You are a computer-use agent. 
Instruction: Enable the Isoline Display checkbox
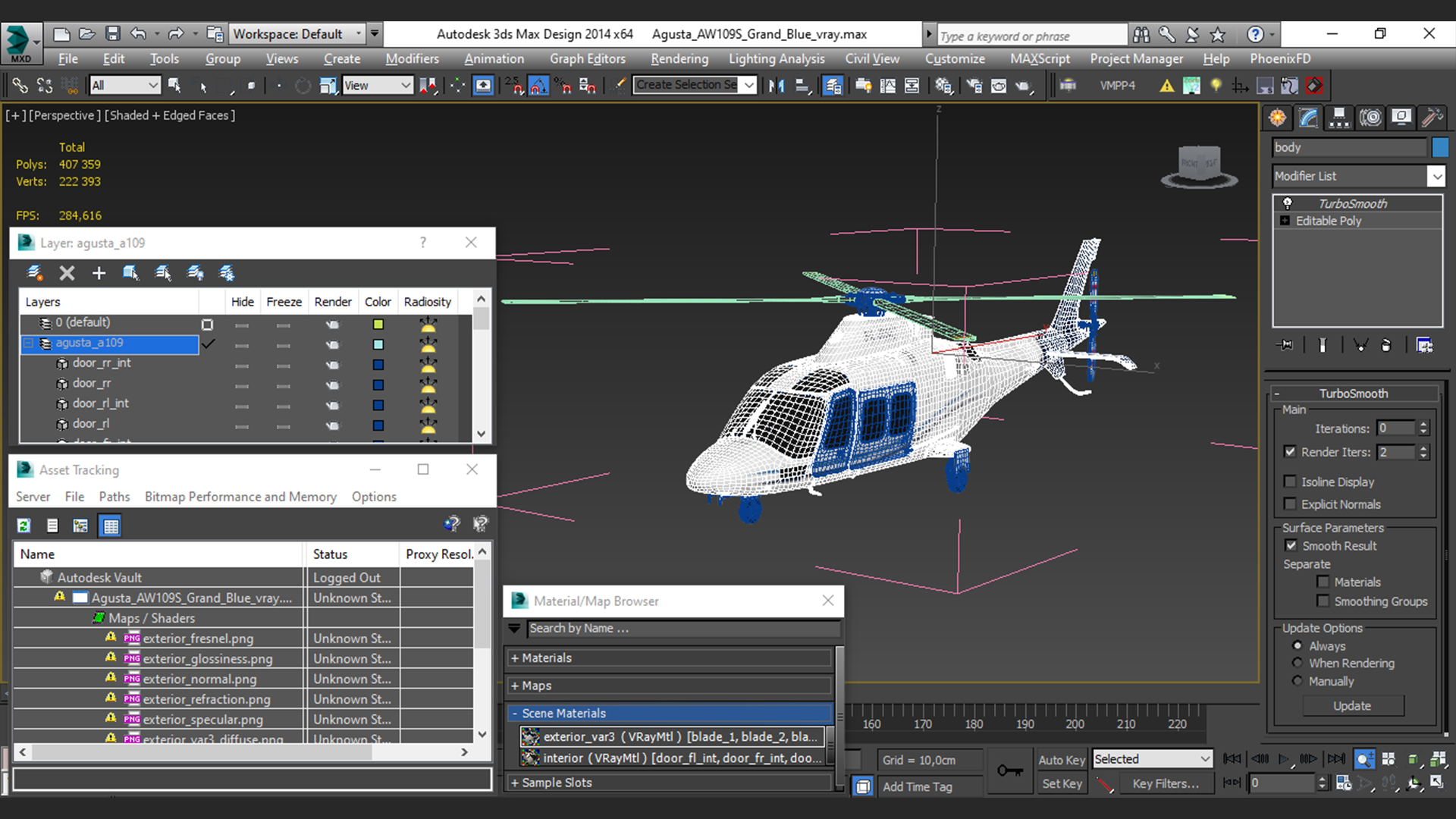point(1290,482)
